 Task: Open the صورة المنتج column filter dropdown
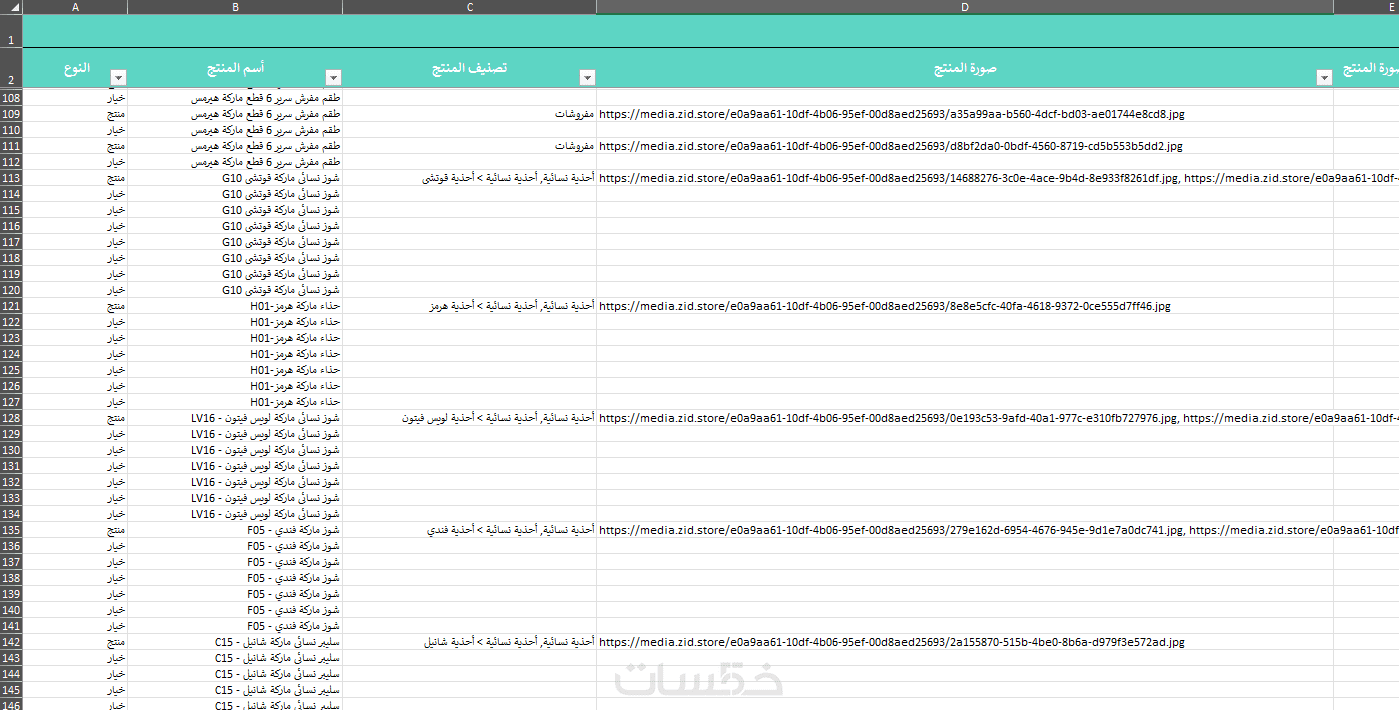tap(1325, 78)
